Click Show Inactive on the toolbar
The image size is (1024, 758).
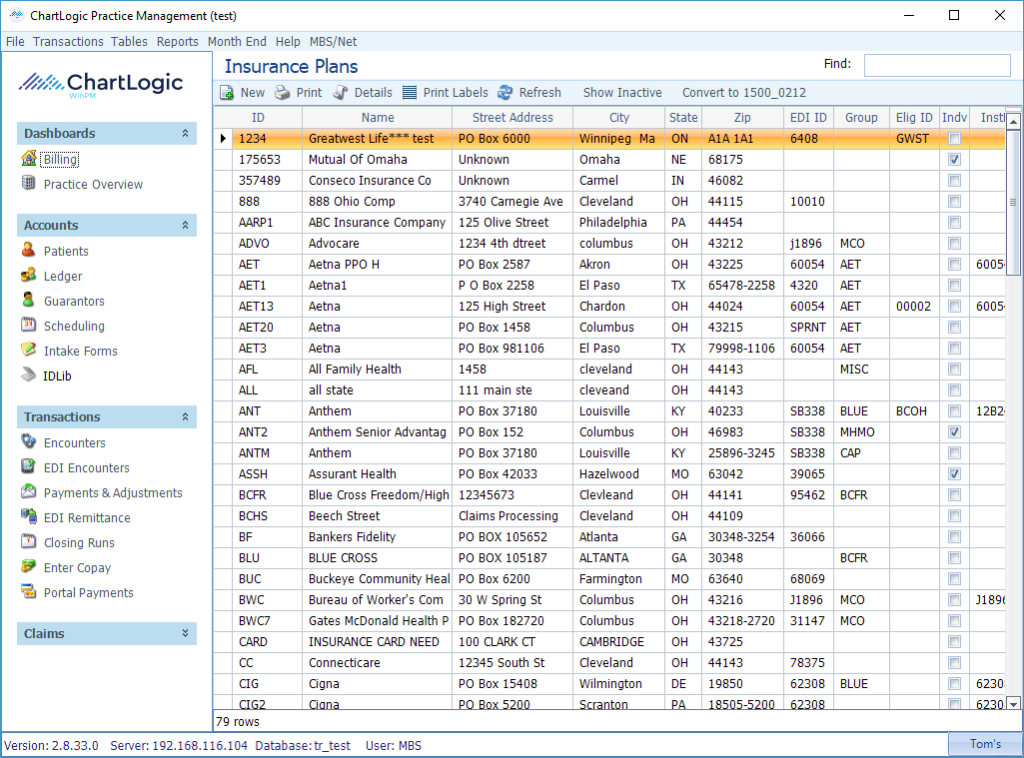coord(621,92)
